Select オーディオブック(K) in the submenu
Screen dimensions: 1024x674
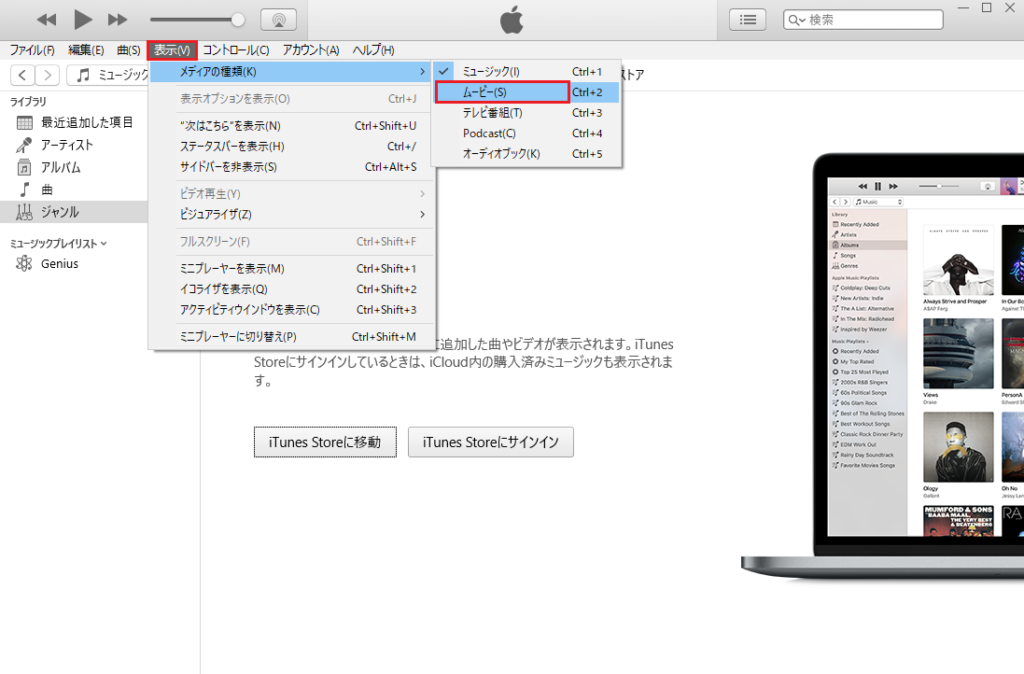pyautogui.click(x=527, y=153)
